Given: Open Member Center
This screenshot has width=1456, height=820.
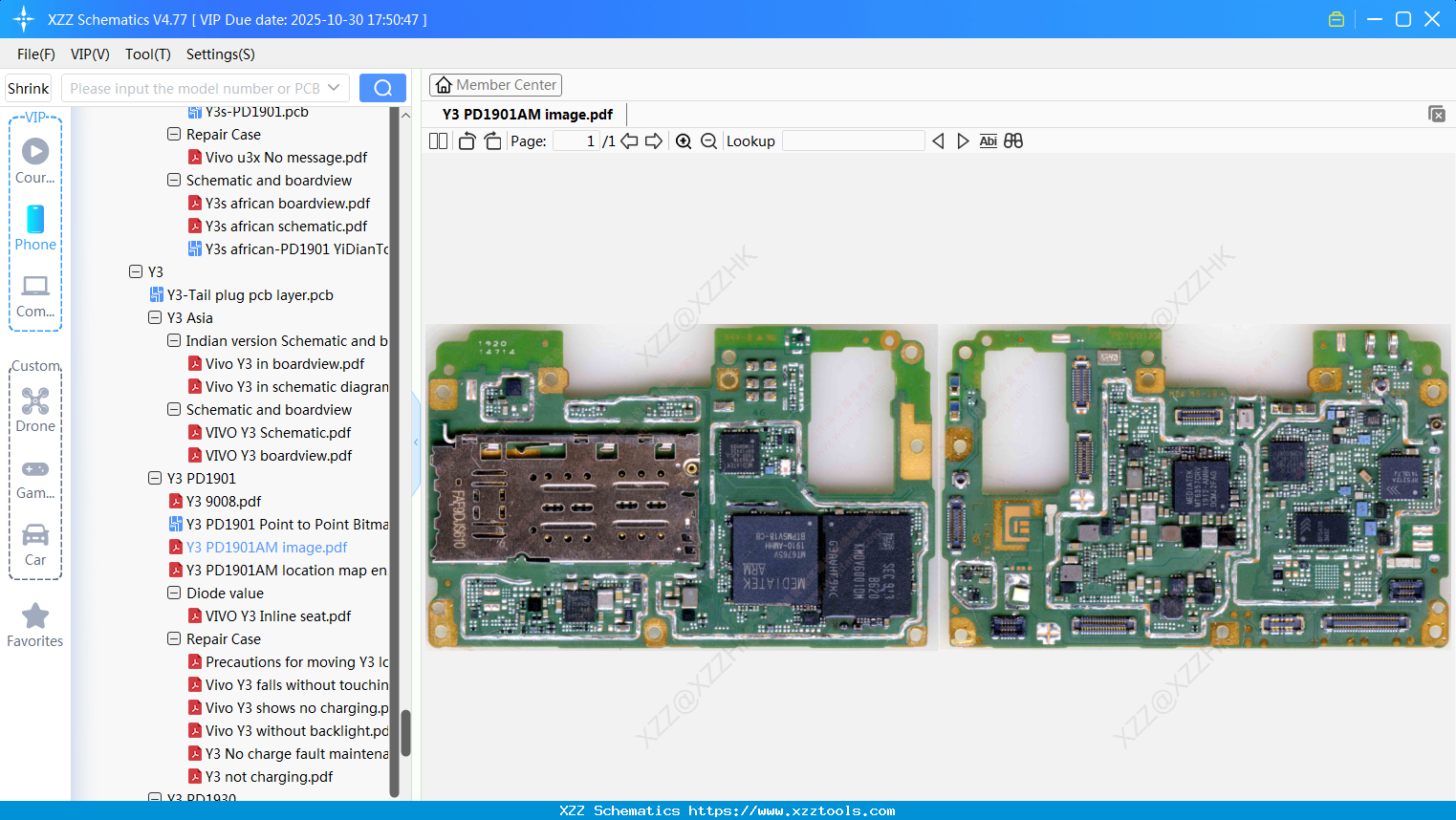Looking at the screenshot, I should (x=495, y=84).
